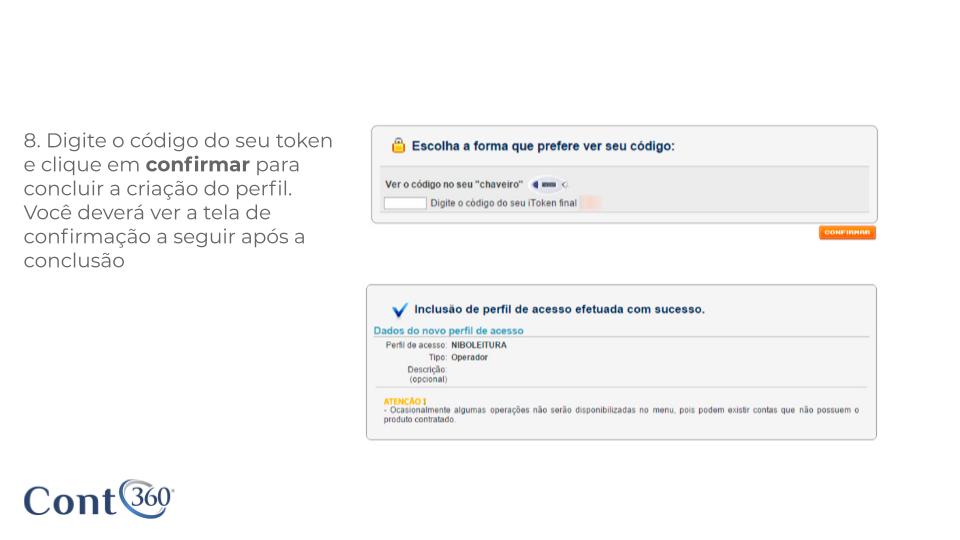Click the yellow padlock icon

pos(398,146)
